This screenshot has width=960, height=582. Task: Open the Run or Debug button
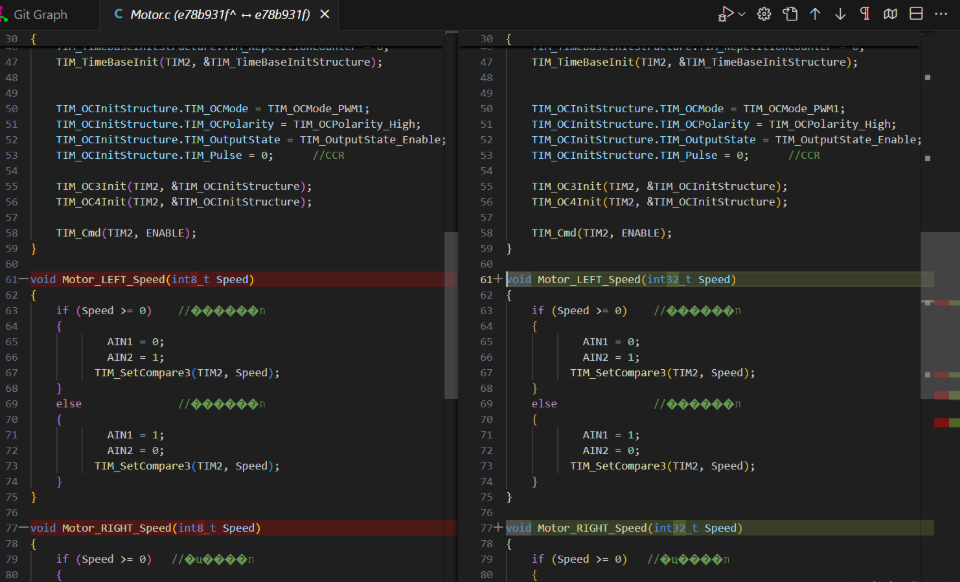(x=726, y=14)
